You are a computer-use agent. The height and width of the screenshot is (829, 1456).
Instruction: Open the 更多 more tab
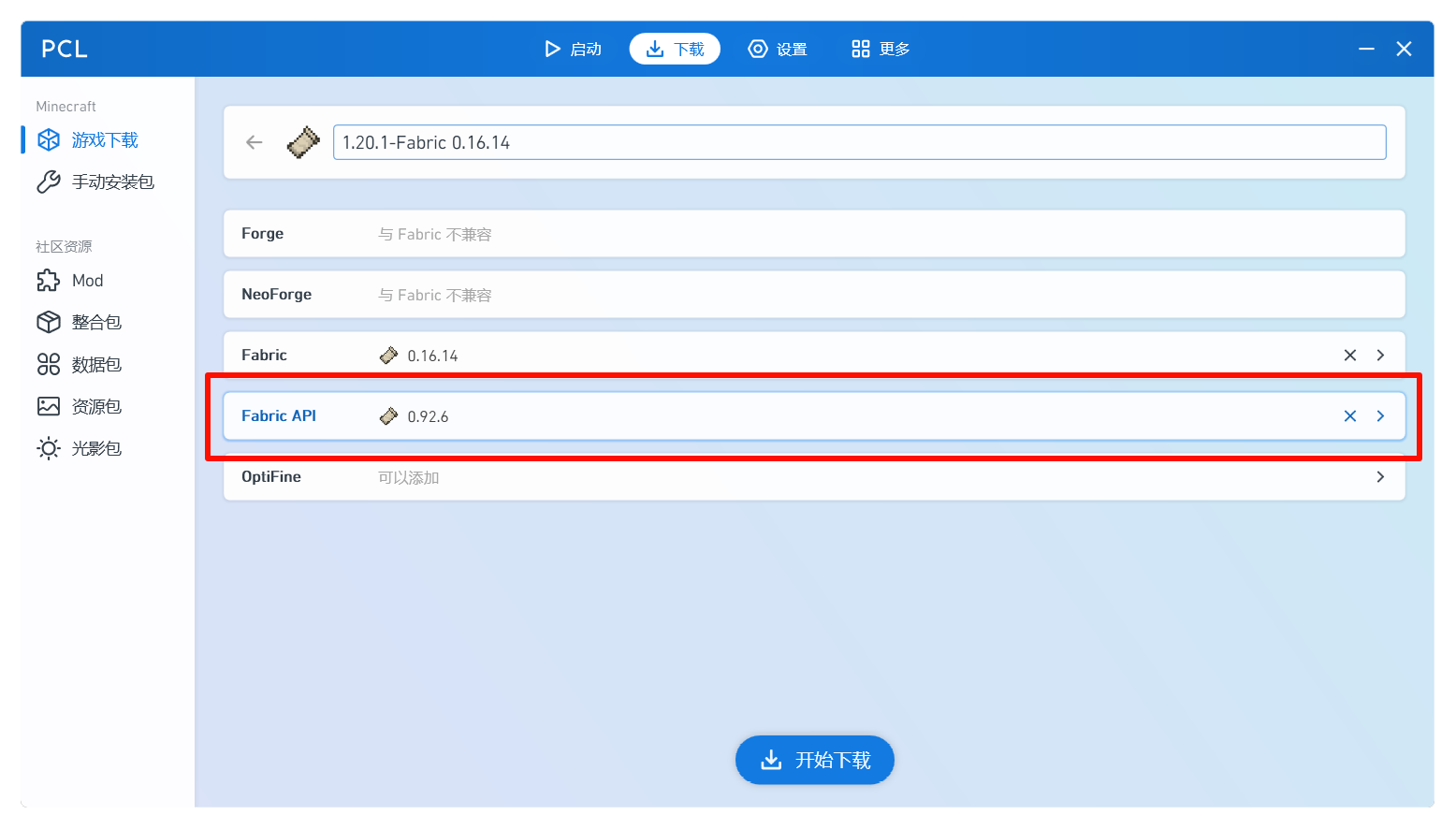pyautogui.click(x=881, y=49)
